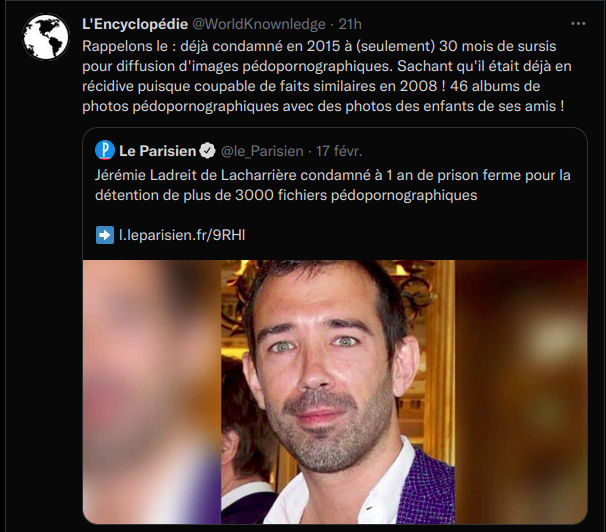
Task: Open the 17 févr. quoted tweet date
Action: coord(339,151)
